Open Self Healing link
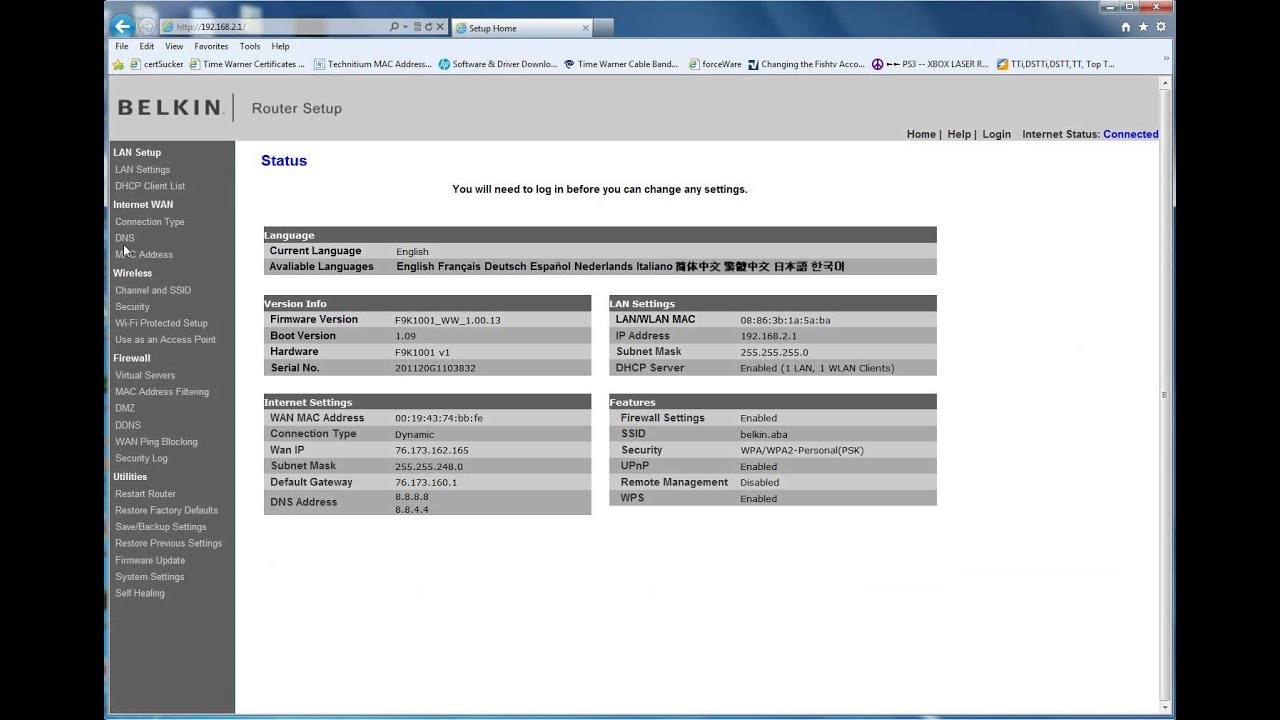 140,593
